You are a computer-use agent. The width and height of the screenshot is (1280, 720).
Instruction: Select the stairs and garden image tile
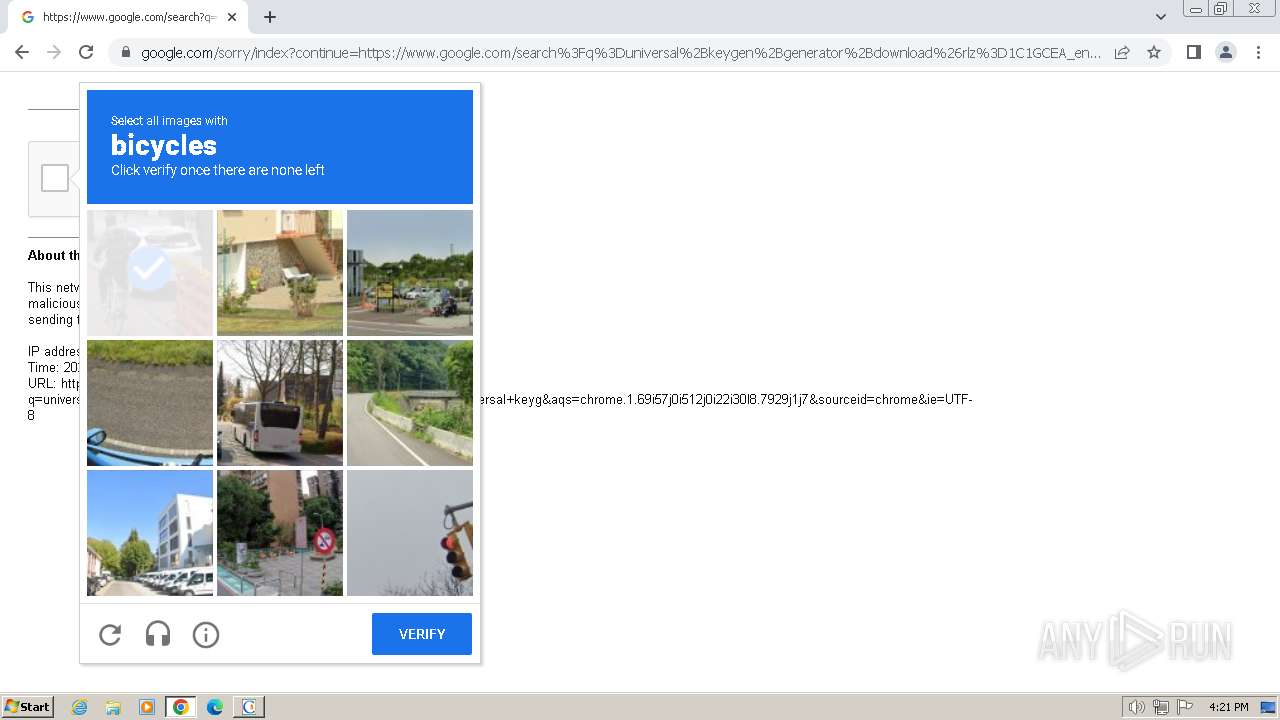(280, 272)
